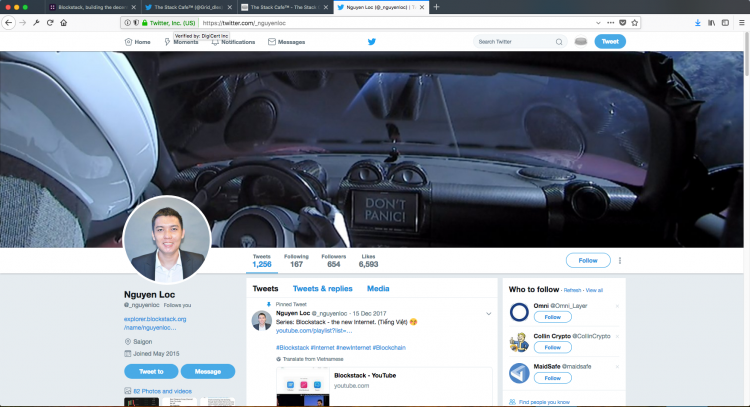The height and width of the screenshot is (407, 750).
Task: Click the Twitter bird logo
Action: pos(372,42)
